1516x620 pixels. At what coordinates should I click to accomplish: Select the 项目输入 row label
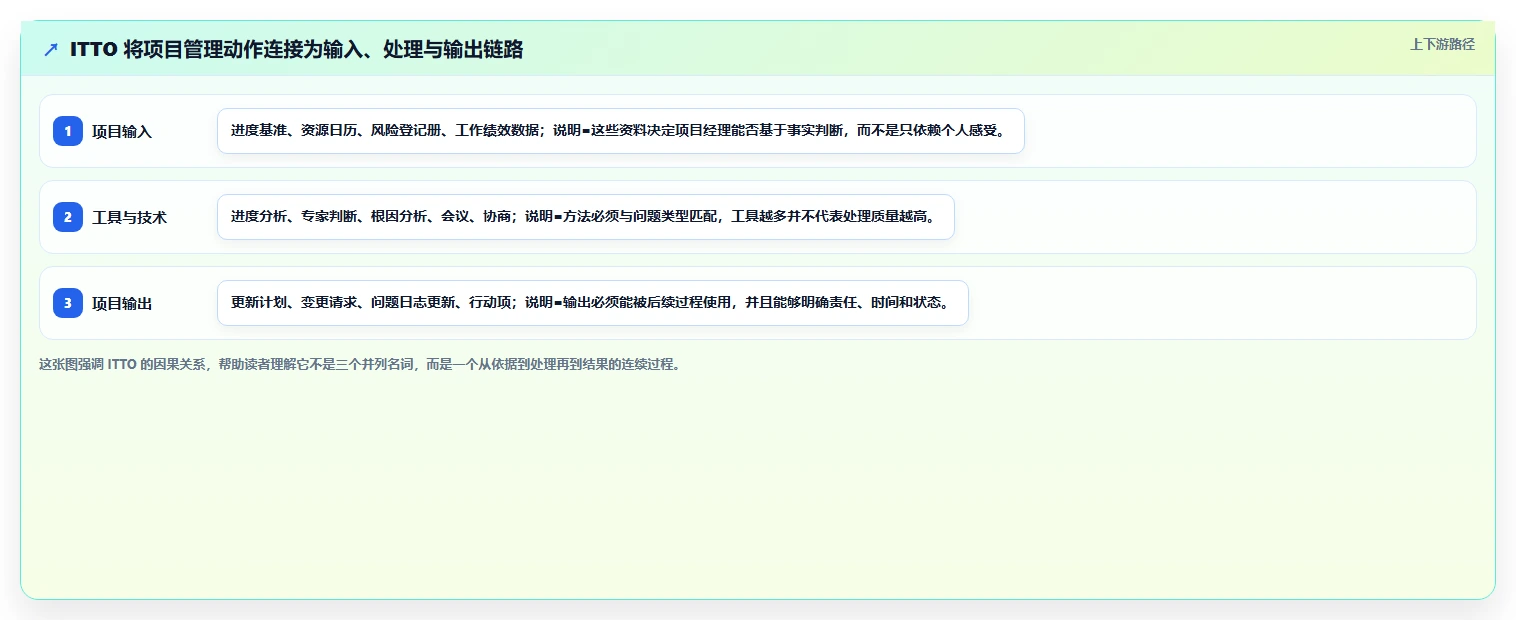(x=122, y=131)
